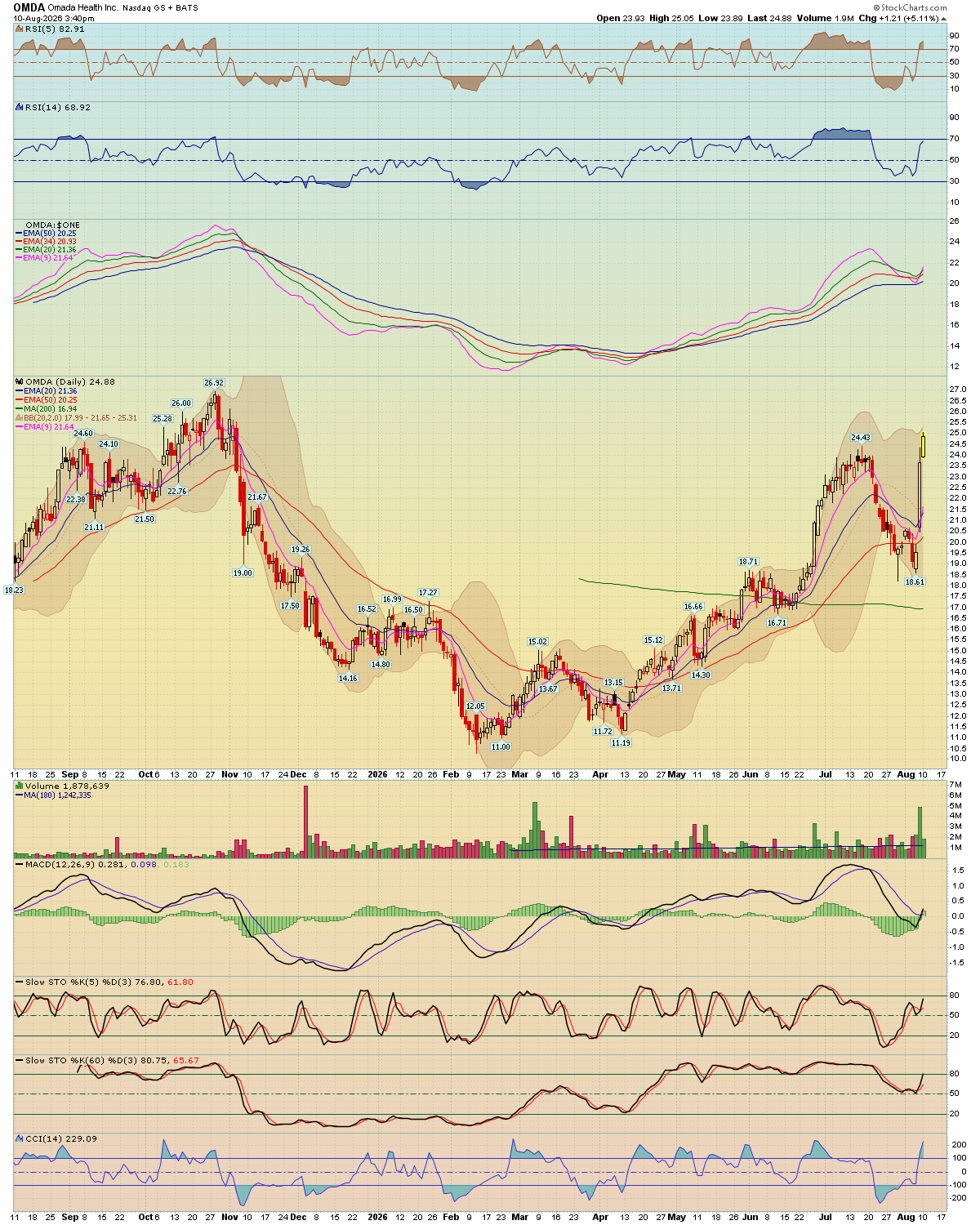This screenshot has width=980, height=1225.
Task: Click the 18.61 August low annotation
Action: [x=915, y=582]
